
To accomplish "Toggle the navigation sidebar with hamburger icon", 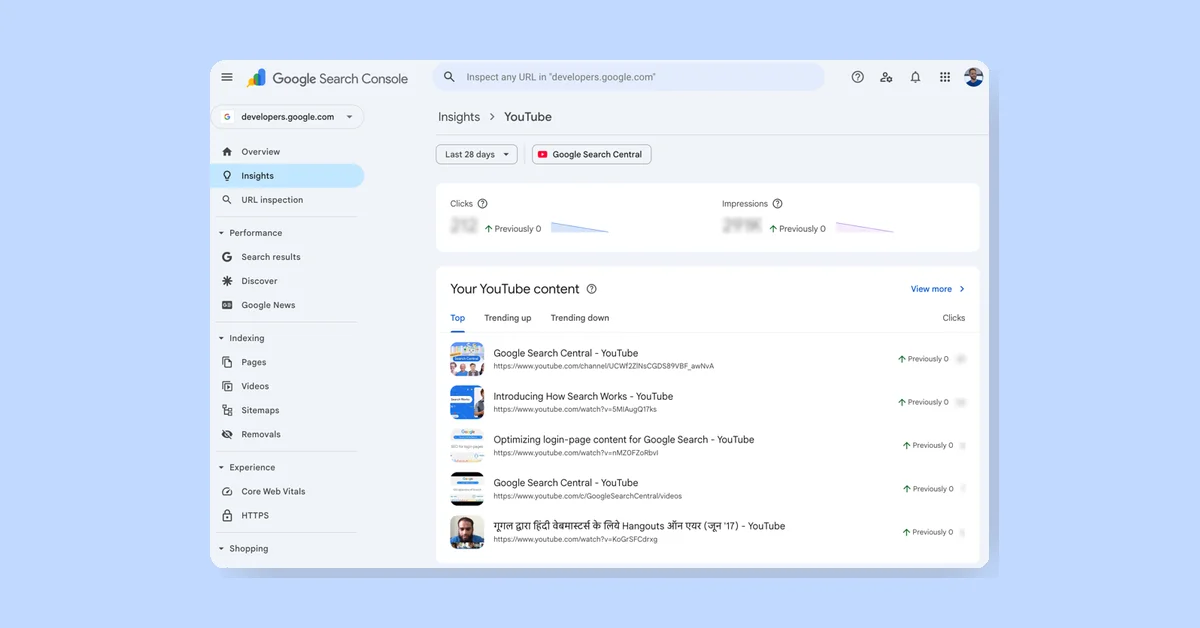I will coord(227,76).
